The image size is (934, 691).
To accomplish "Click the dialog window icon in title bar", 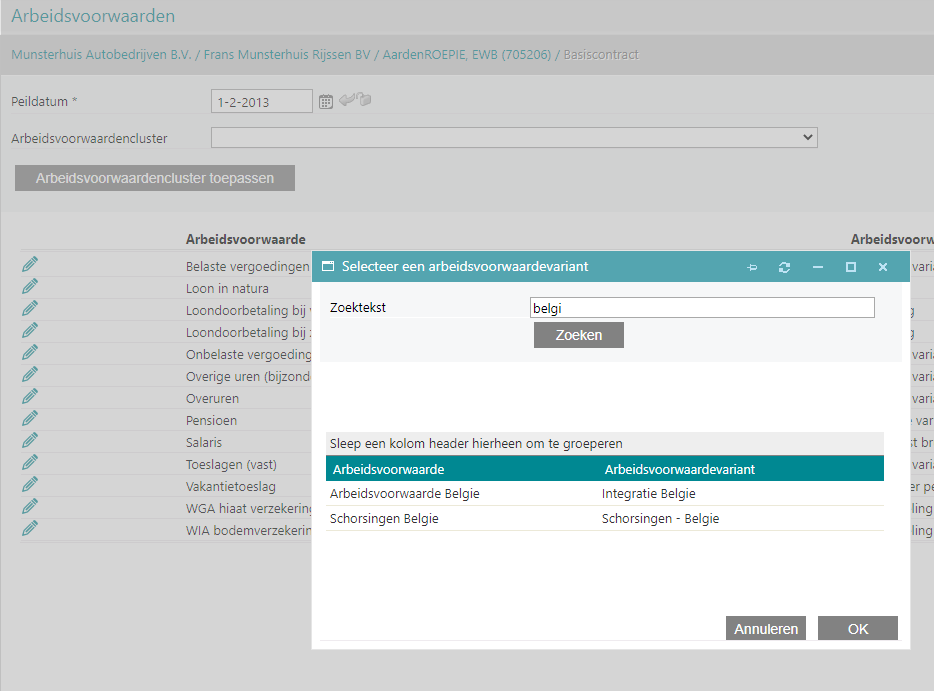I will pos(328,266).
